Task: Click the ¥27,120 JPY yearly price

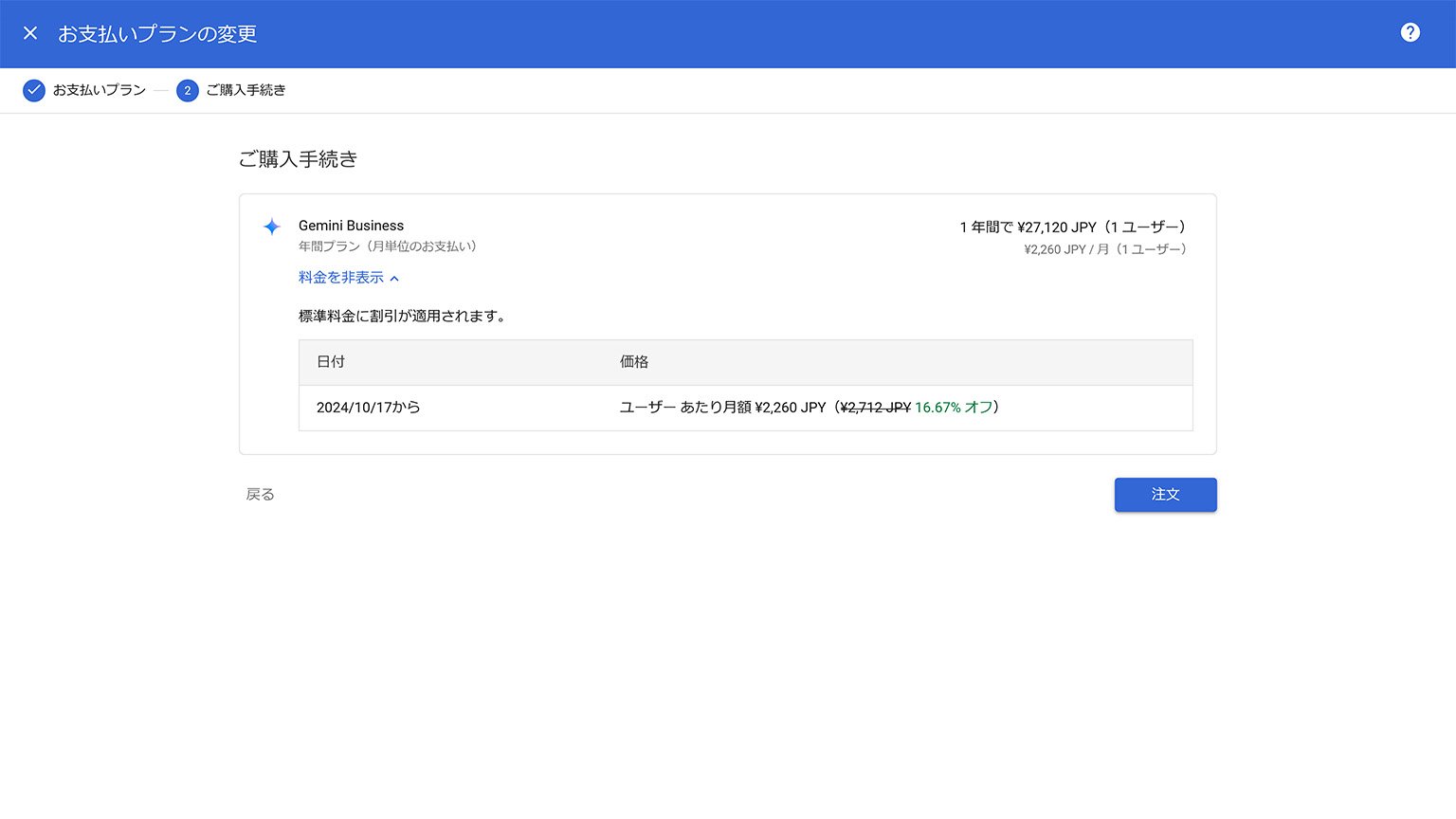Action: point(1057,227)
